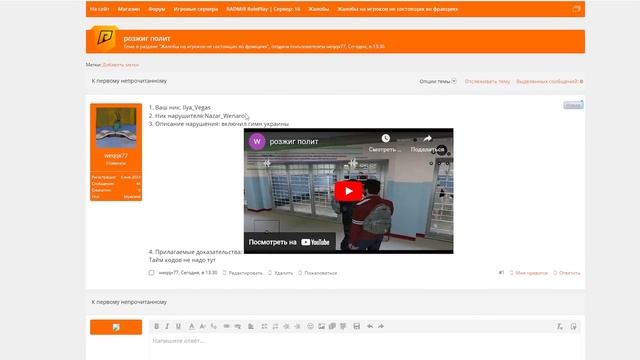640x360 pixels.
Task: Tick the checkbox beside post by weqqr77
Action: pyautogui.click(x=151, y=273)
